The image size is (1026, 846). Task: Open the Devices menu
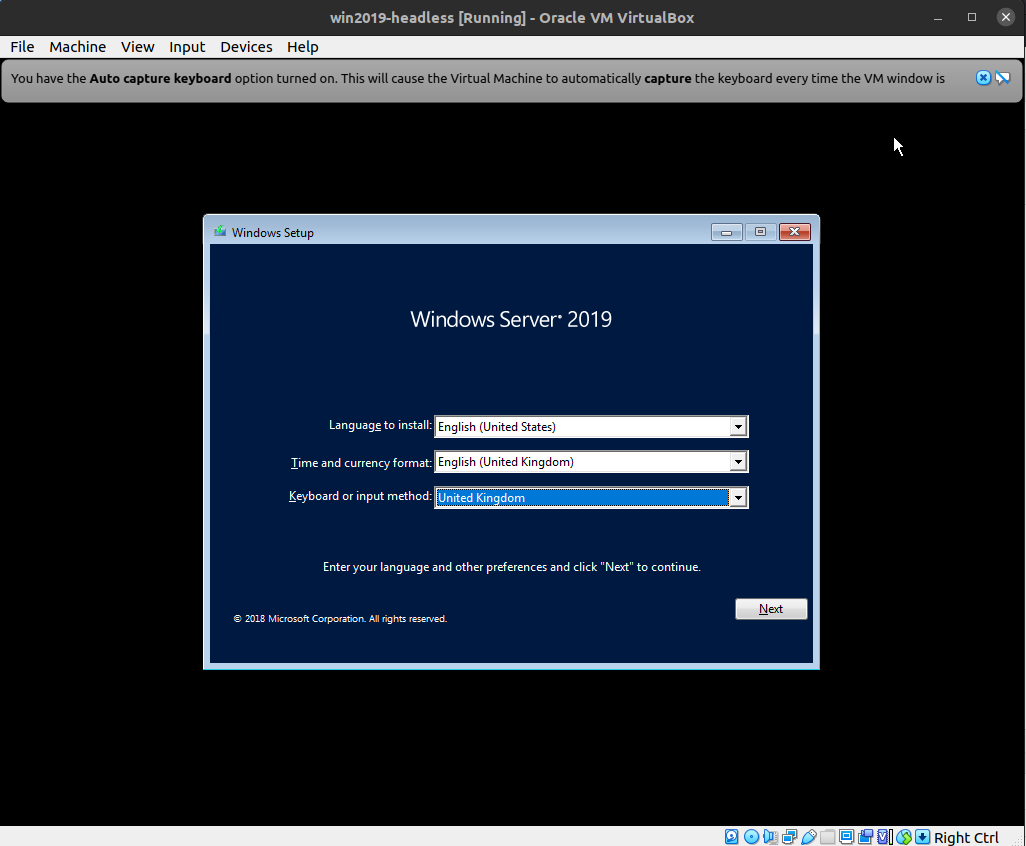[x=246, y=47]
